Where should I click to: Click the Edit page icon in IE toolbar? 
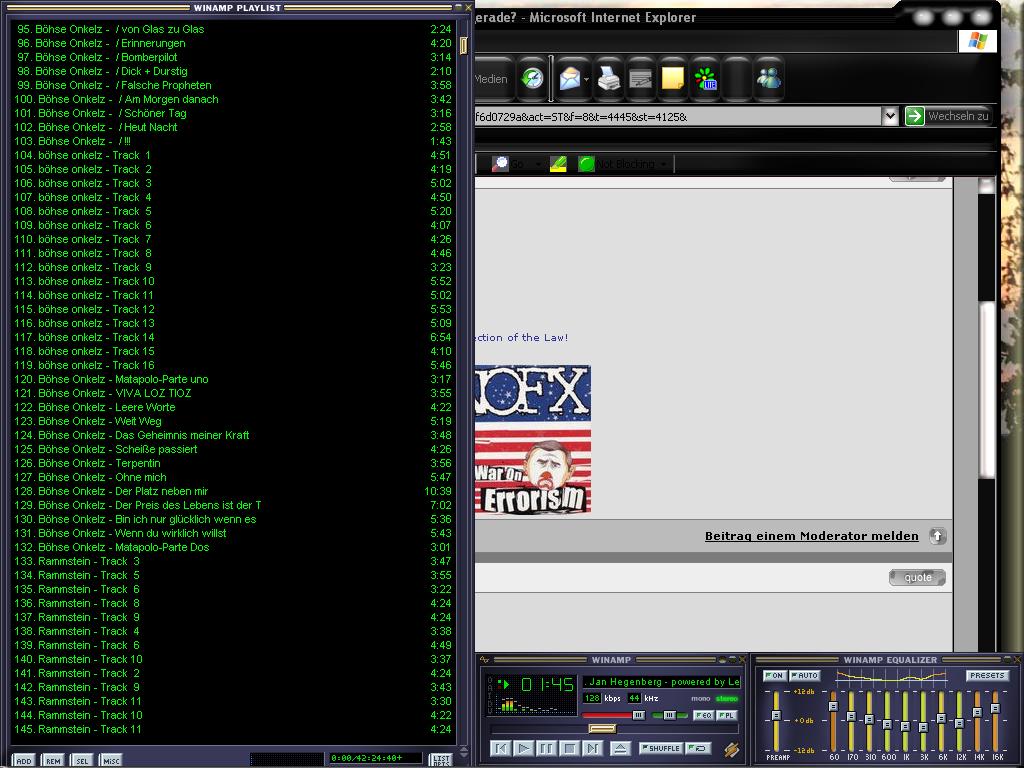pos(641,80)
